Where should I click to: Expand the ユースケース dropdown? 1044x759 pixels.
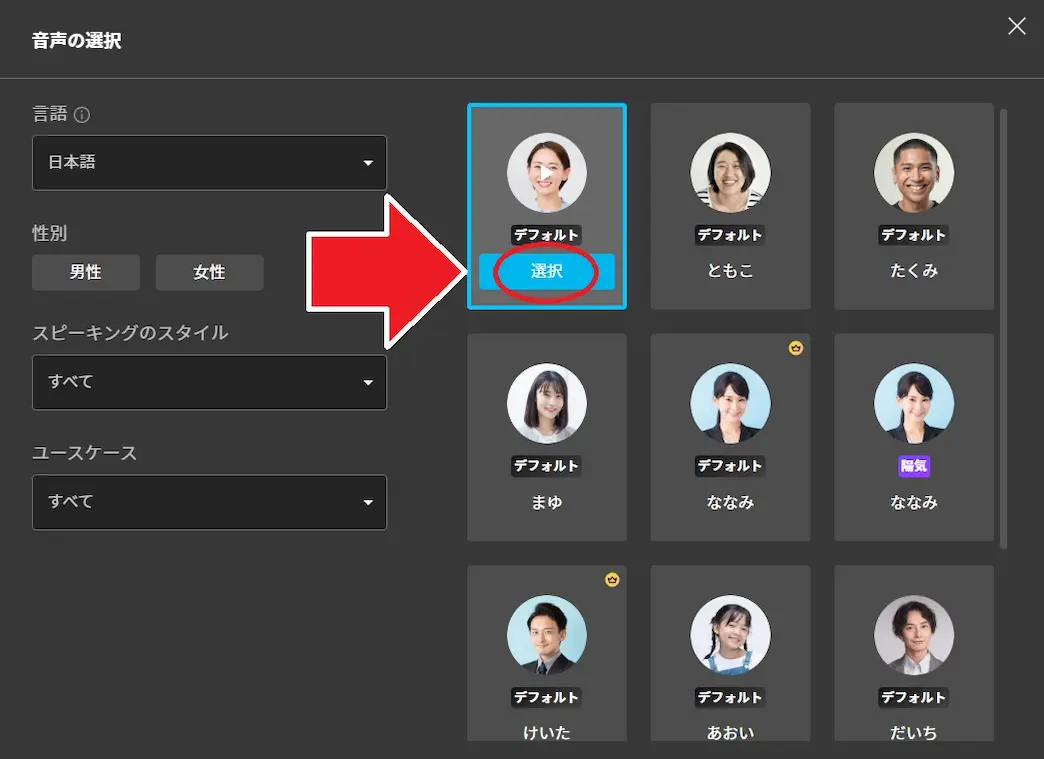click(x=209, y=502)
